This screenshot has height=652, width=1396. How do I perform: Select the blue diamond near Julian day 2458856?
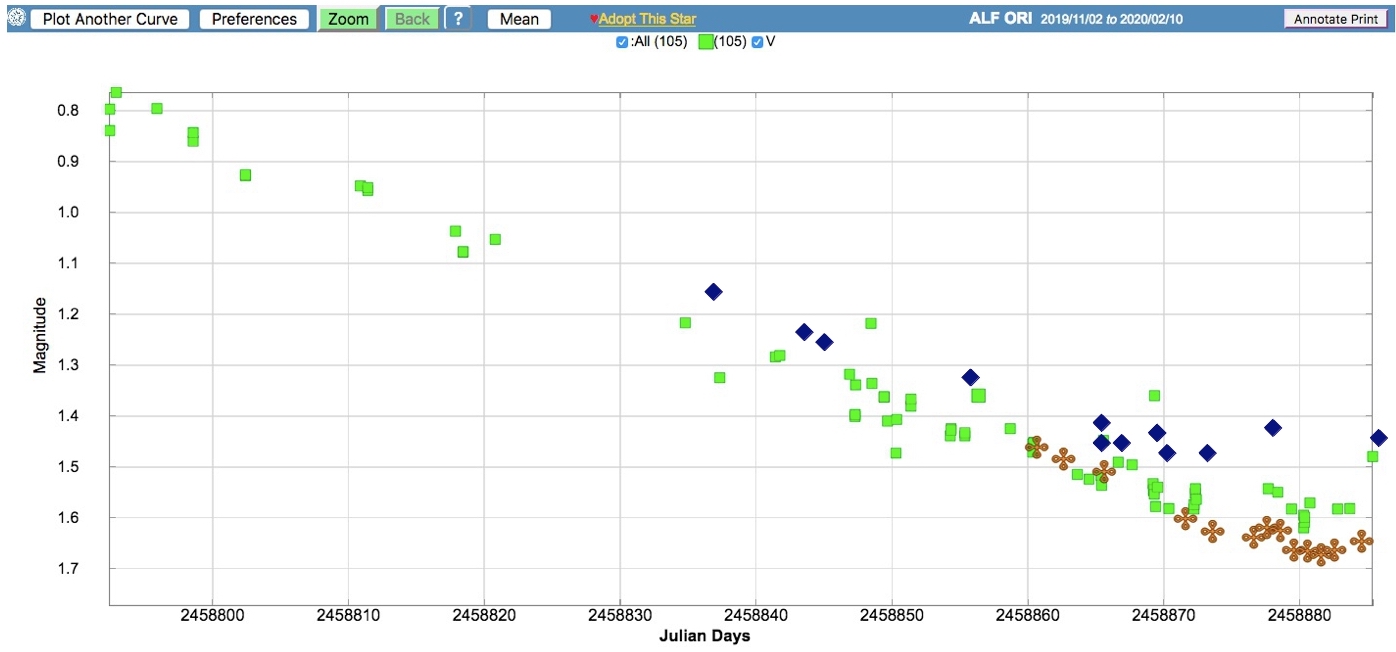(x=970, y=377)
